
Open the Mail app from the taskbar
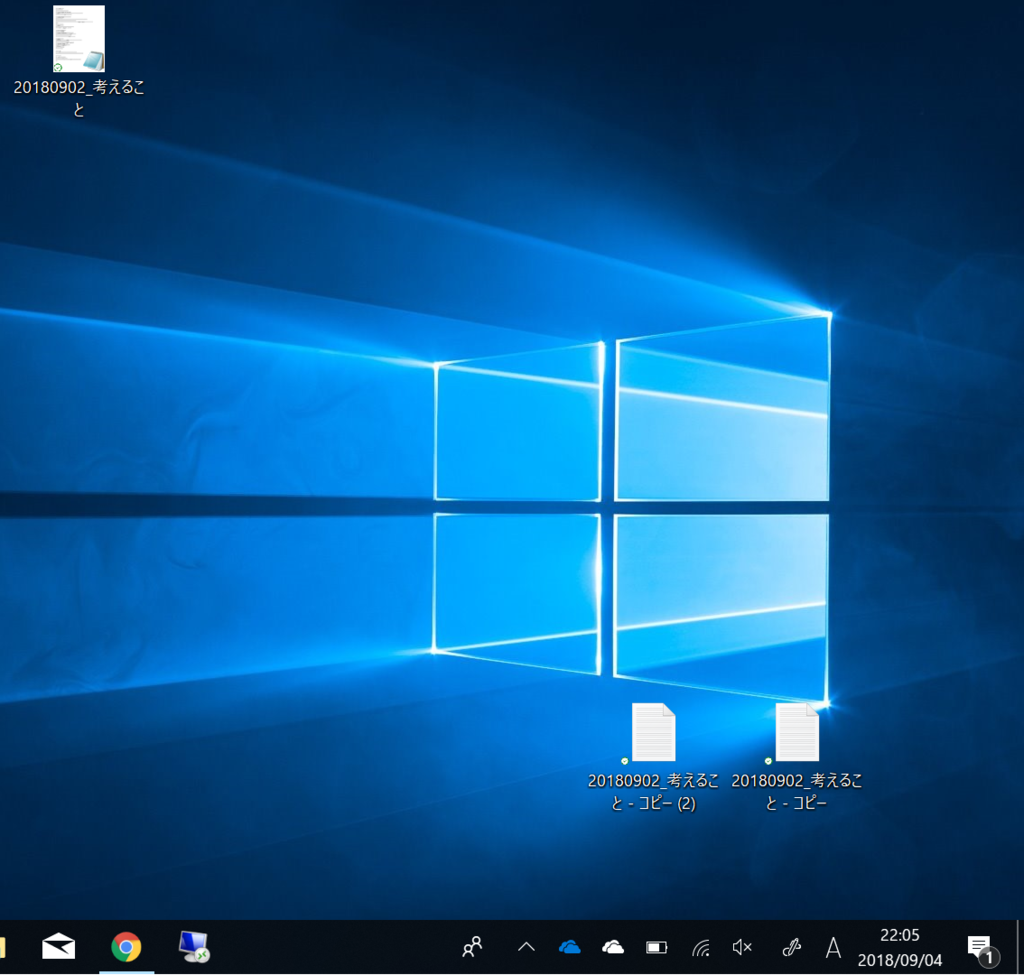[x=59, y=947]
